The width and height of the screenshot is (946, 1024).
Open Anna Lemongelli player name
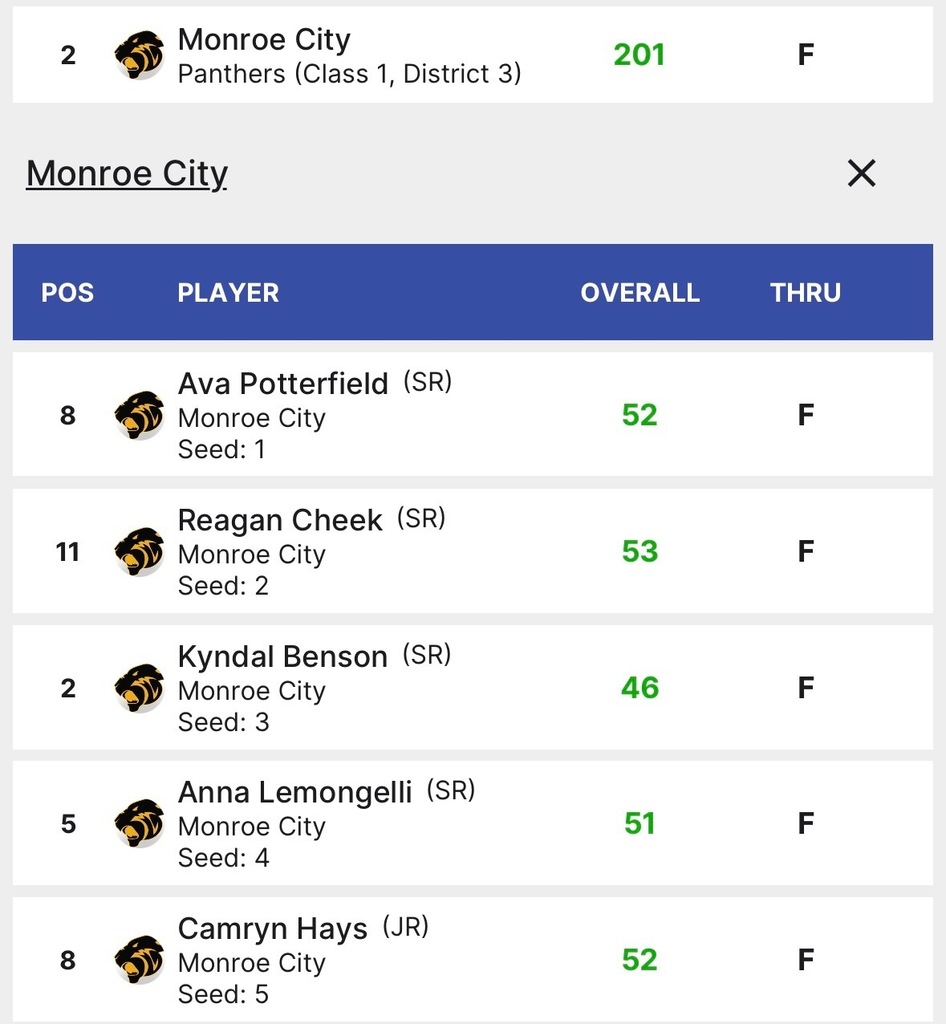(294, 792)
